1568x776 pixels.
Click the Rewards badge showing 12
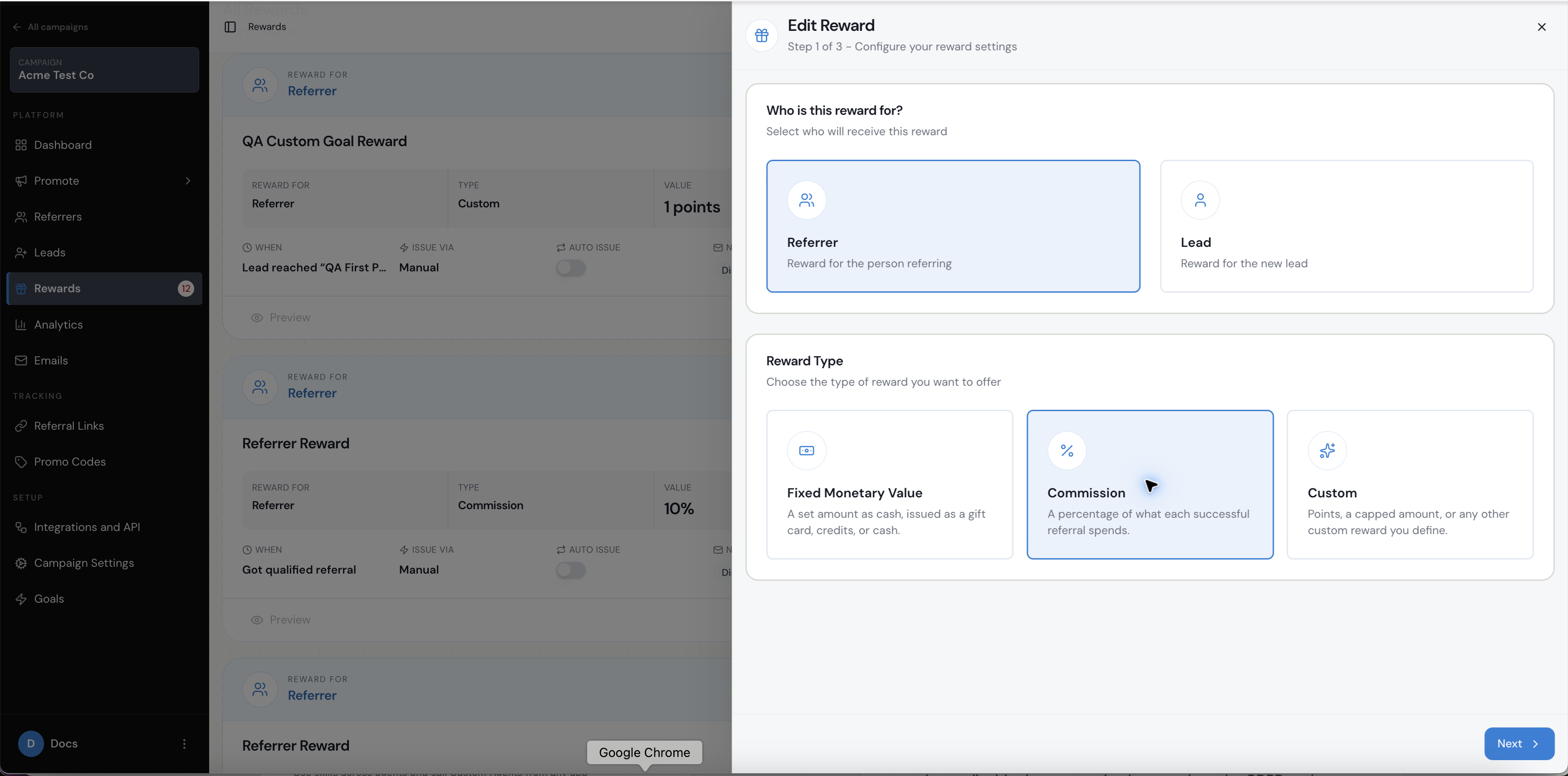pos(186,289)
